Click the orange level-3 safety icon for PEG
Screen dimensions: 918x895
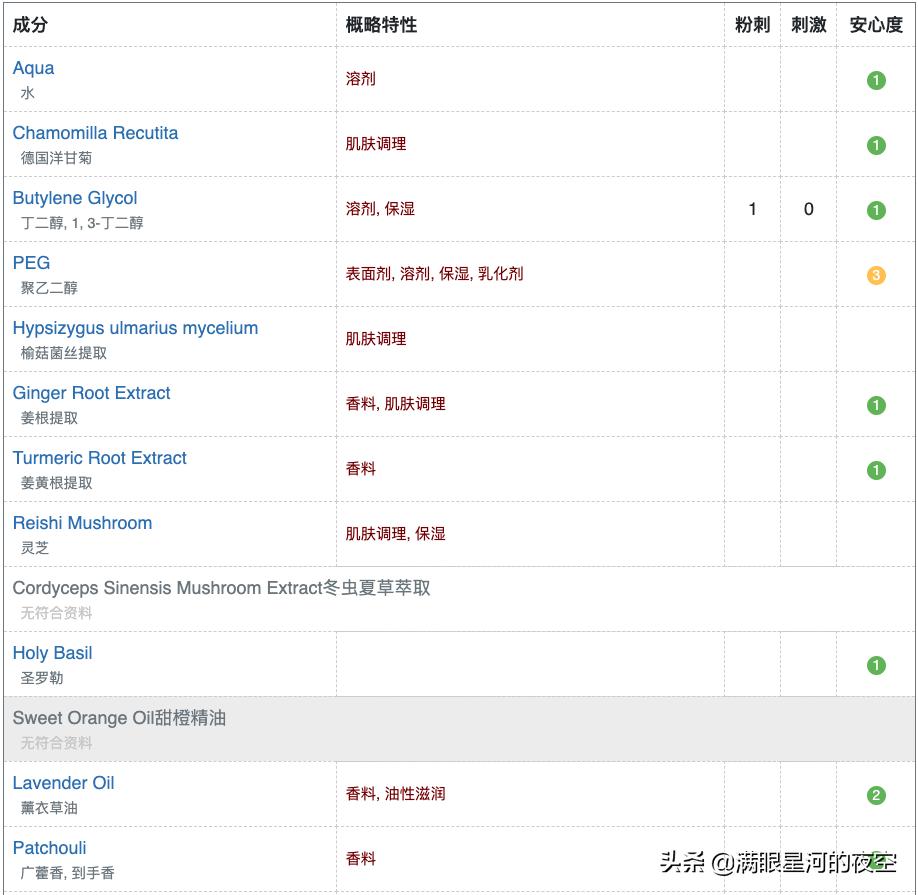pyautogui.click(x=876, y=275)
